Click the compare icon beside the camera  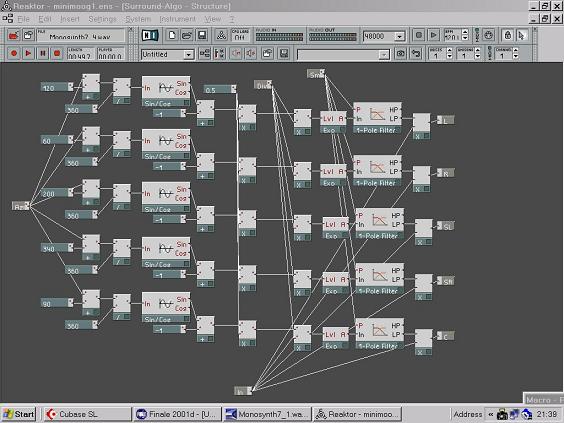click(x=416, y=54)
